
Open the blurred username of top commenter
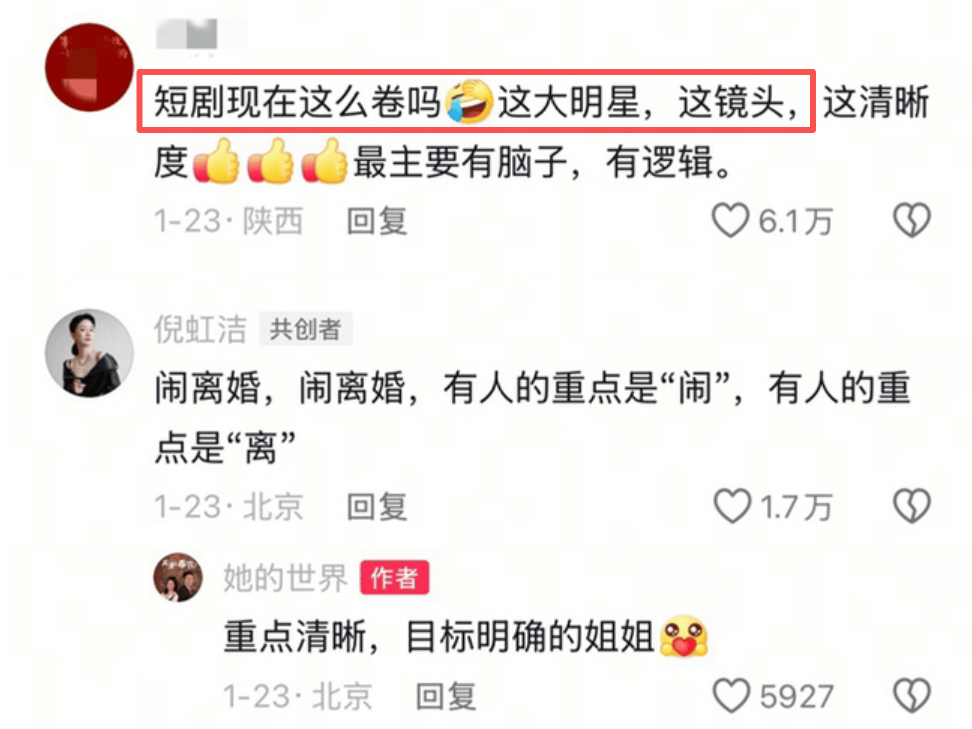point(200,35)
